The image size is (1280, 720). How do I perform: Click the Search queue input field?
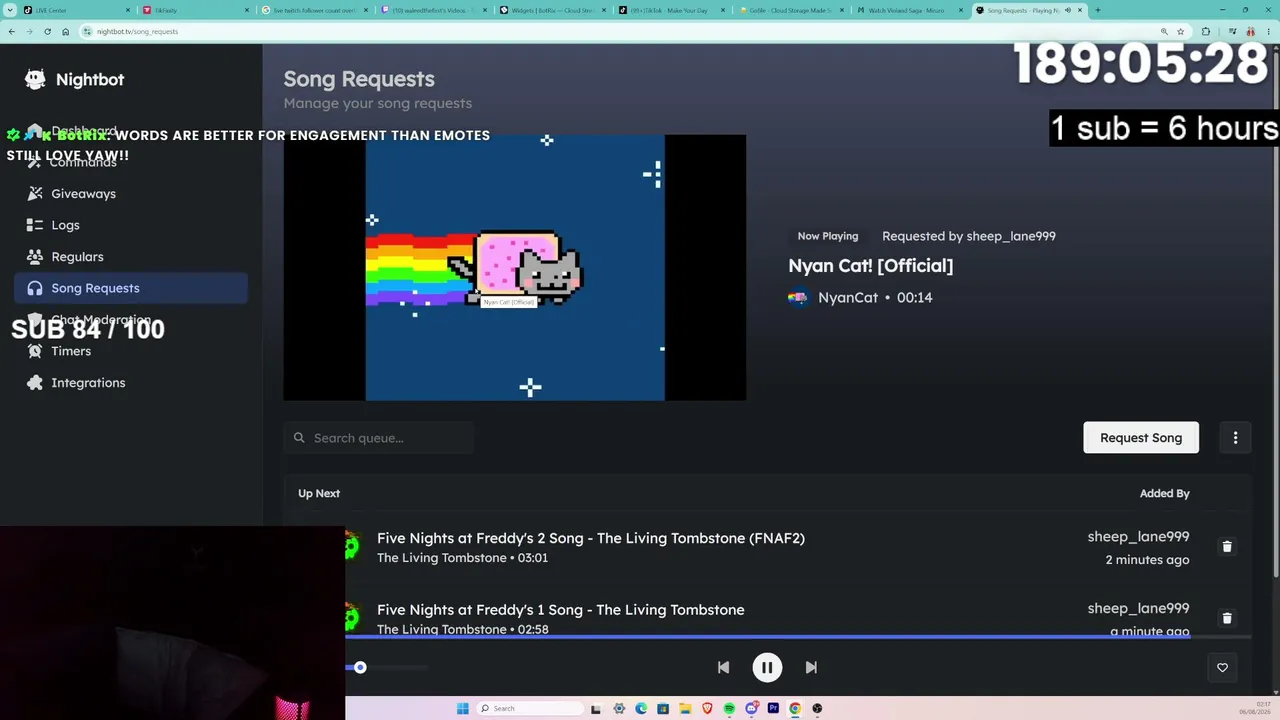[378, 438]
